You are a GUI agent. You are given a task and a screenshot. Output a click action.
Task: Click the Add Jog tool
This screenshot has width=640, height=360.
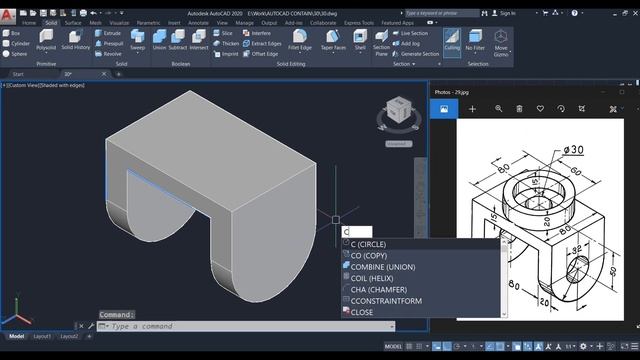point(406,43)
